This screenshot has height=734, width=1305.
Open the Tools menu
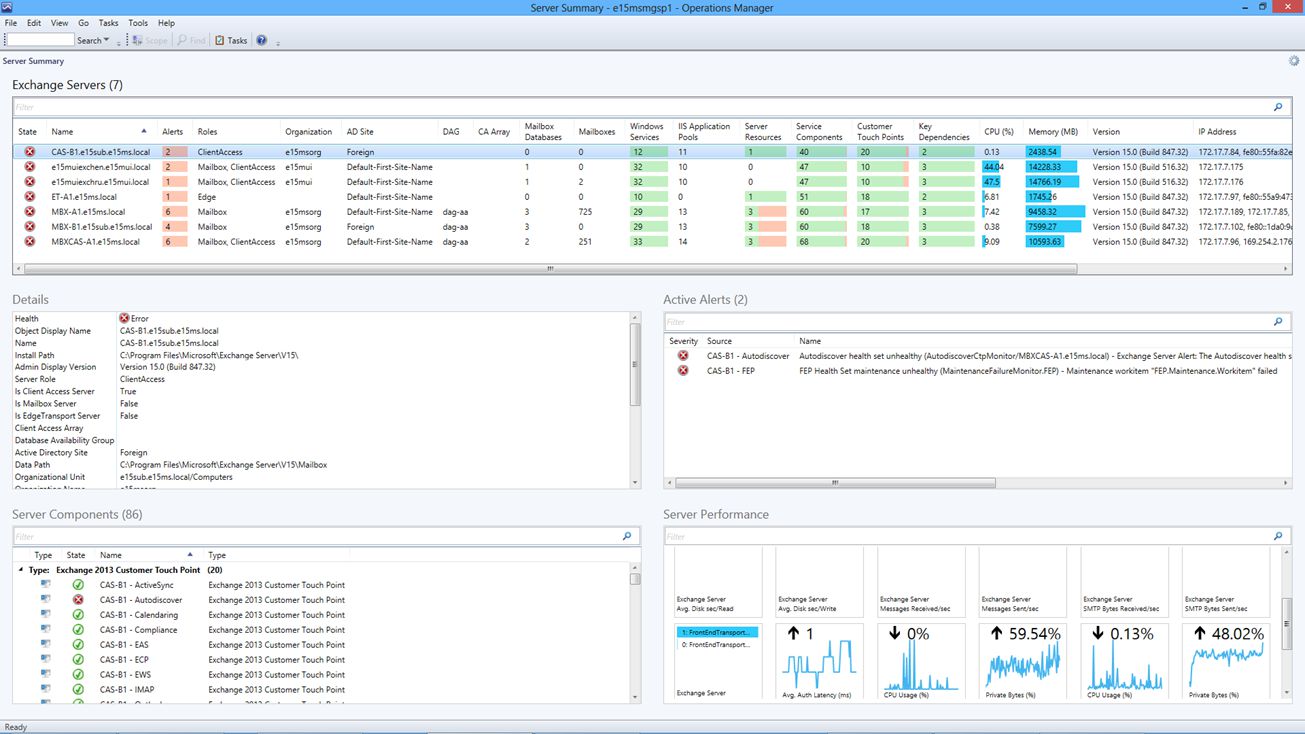pos(138,23)
